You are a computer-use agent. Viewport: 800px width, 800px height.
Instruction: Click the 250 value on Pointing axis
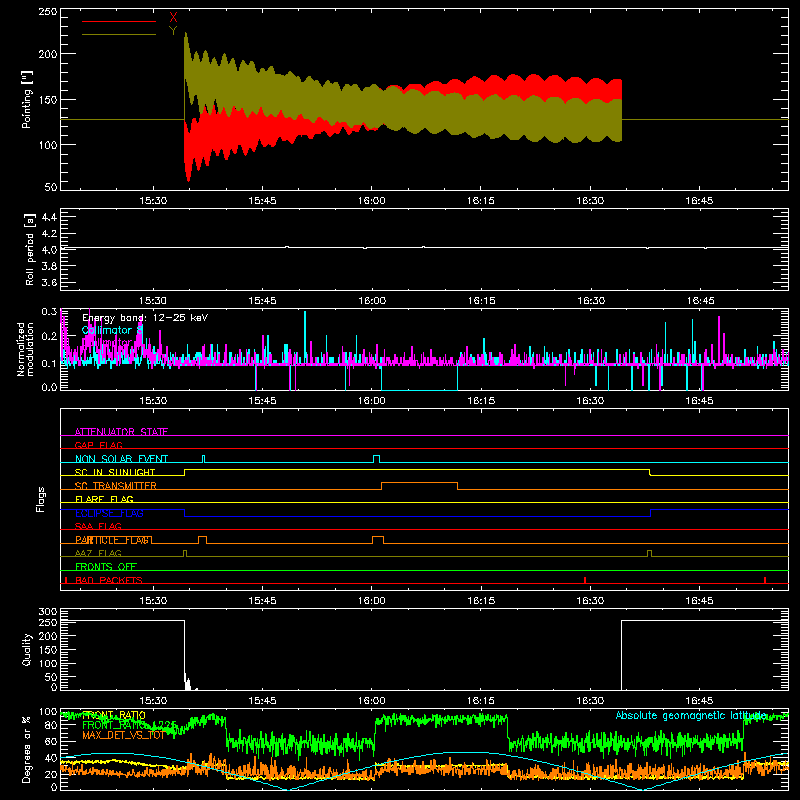[48, 11]
